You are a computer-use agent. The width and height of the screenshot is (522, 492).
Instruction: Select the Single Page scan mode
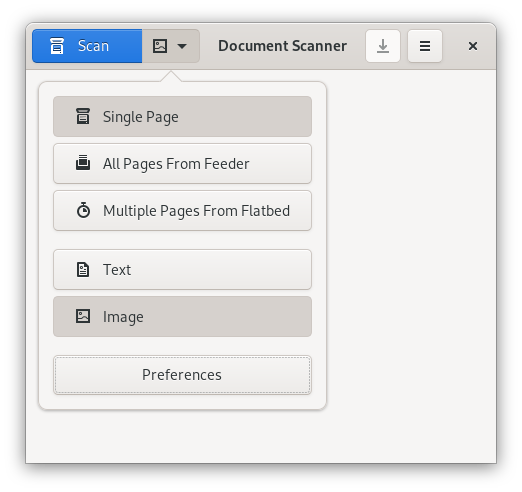pos(182,117)
